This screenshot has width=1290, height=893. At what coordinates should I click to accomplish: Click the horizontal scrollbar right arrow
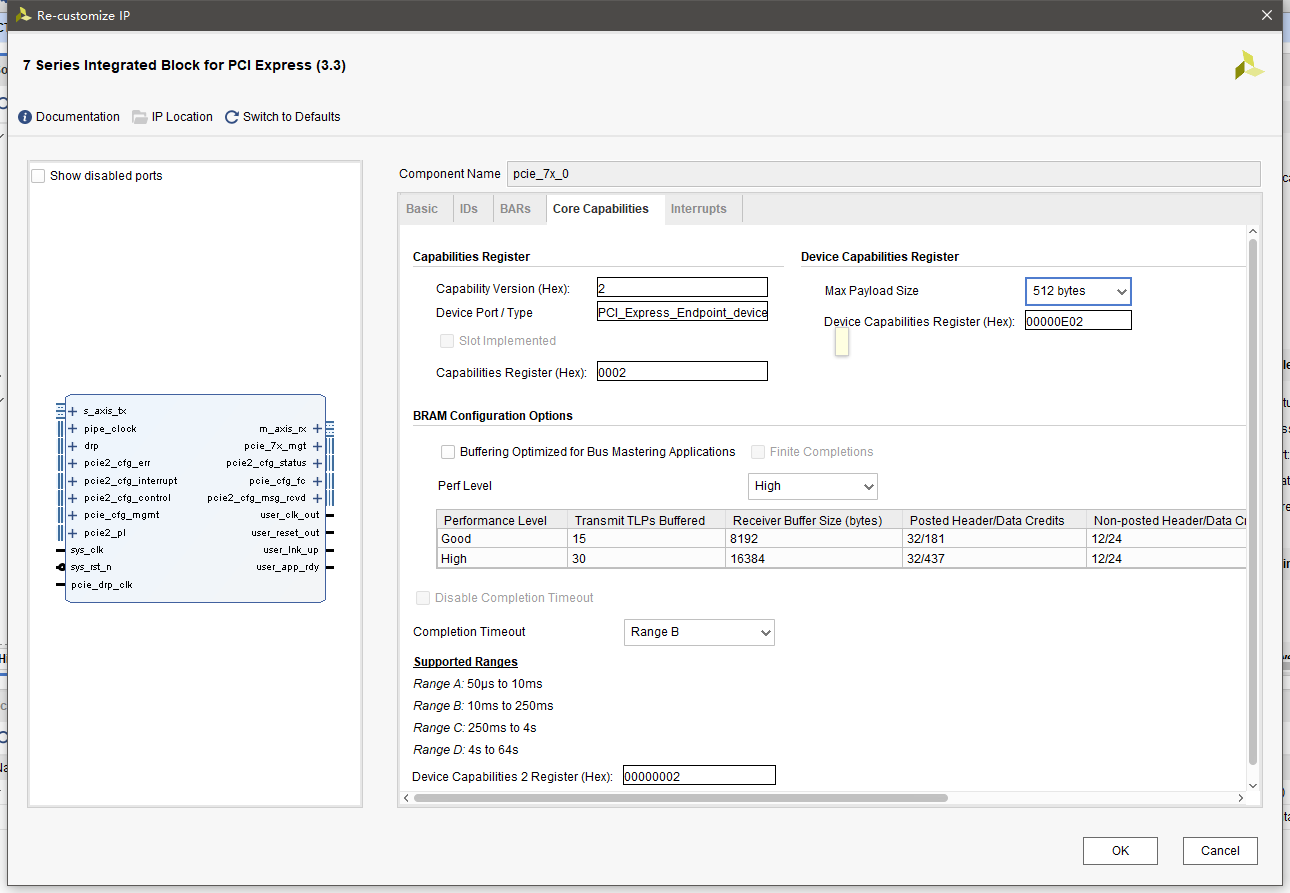click(1241, 798)
